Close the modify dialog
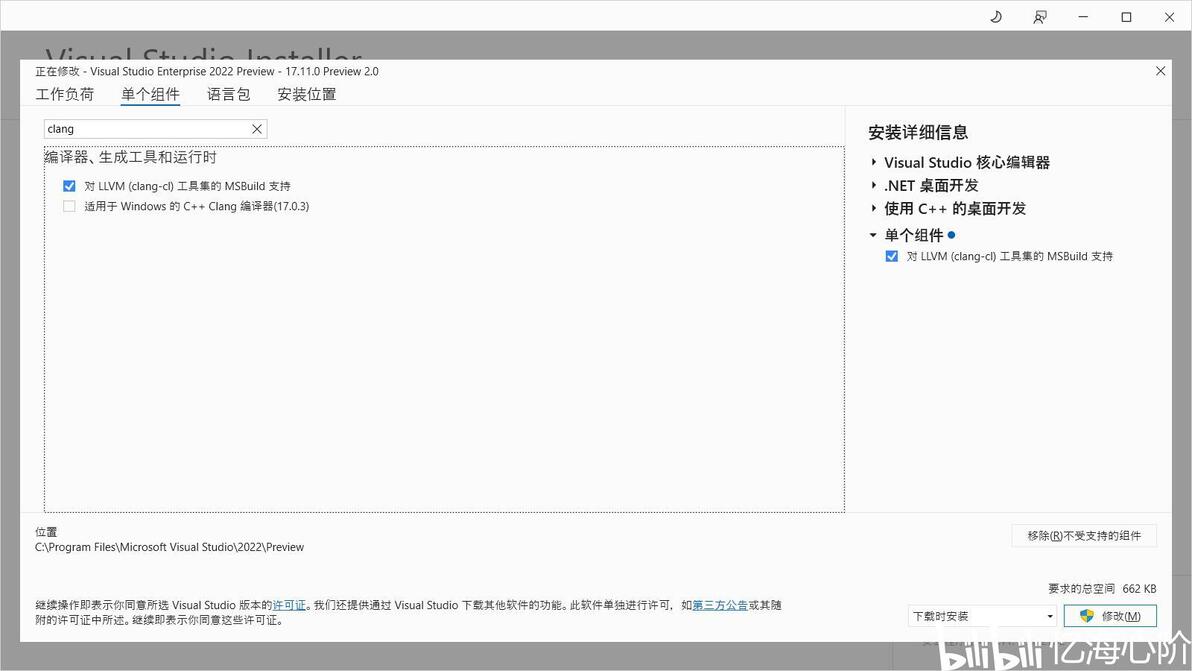 click(1160, 71)
